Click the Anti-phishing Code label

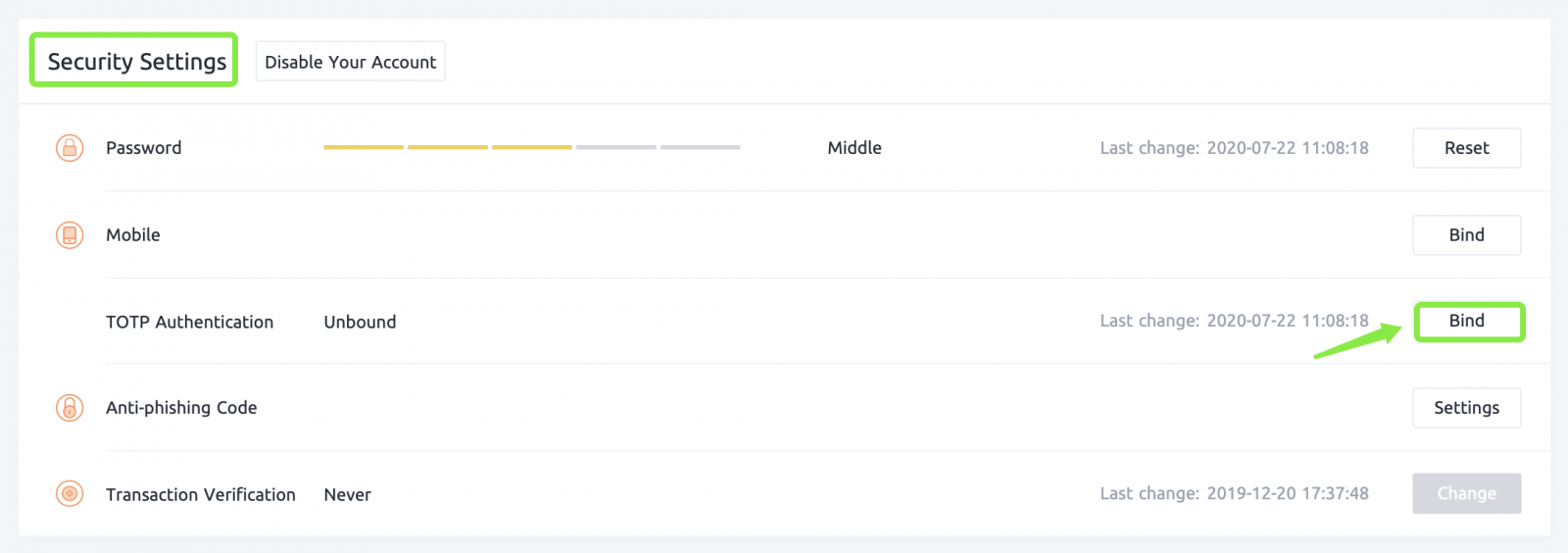click(181, 408)
